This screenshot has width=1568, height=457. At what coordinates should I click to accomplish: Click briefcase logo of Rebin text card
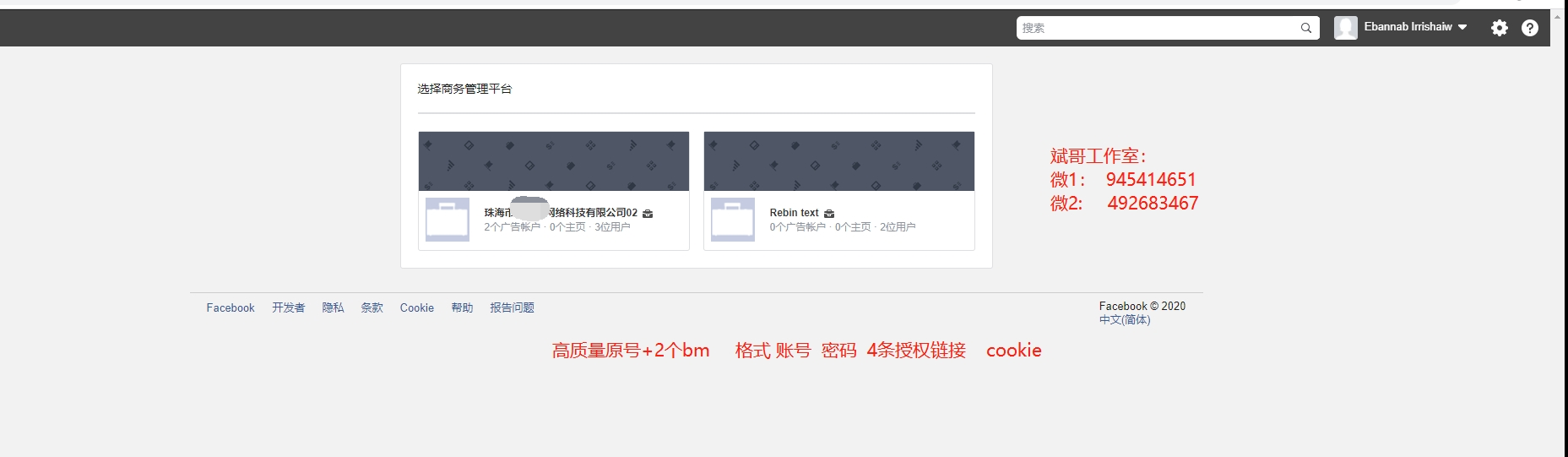click(x=733, y=220)
